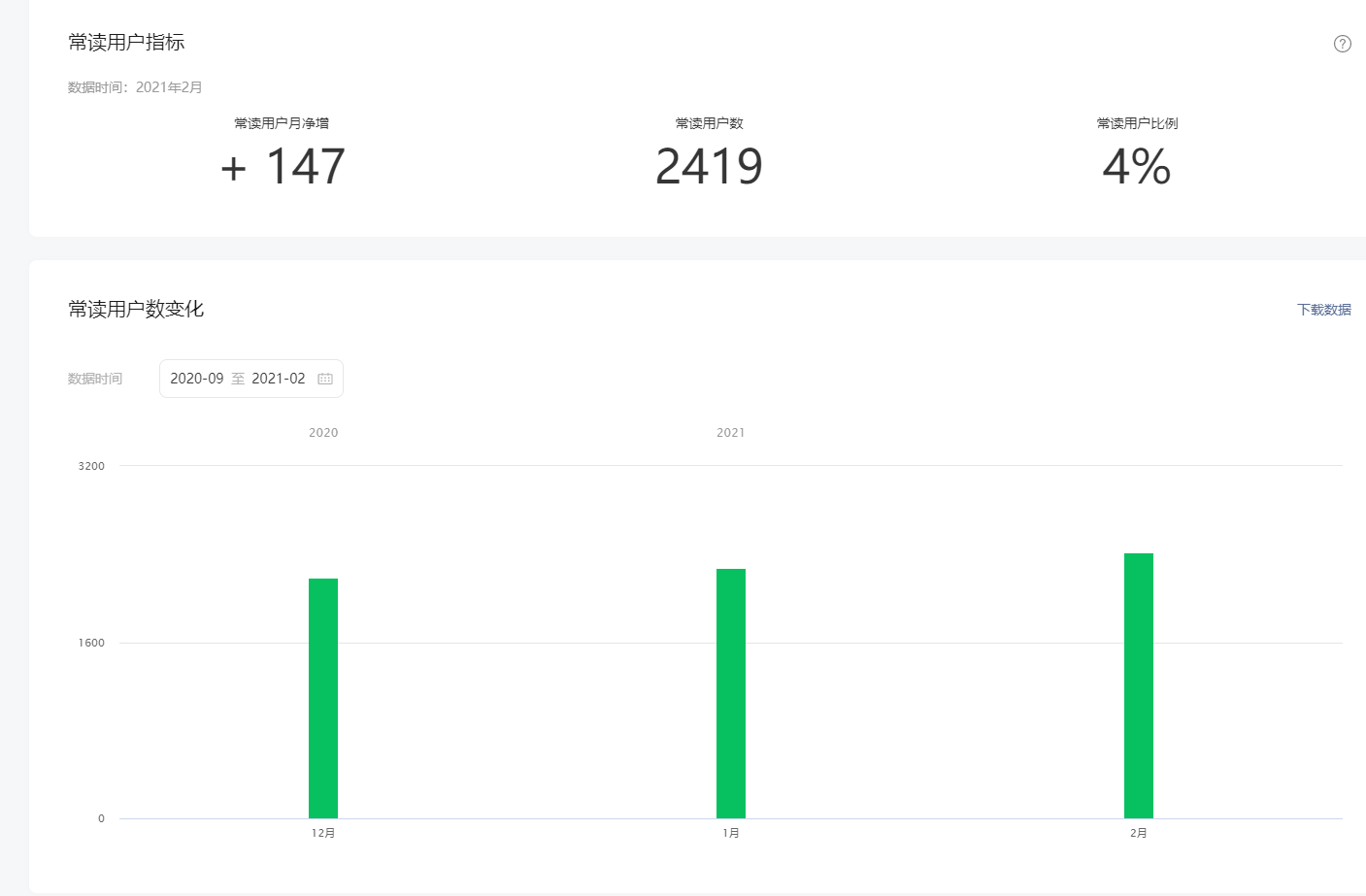Click the help question mark icon

tap(1343, 44)
